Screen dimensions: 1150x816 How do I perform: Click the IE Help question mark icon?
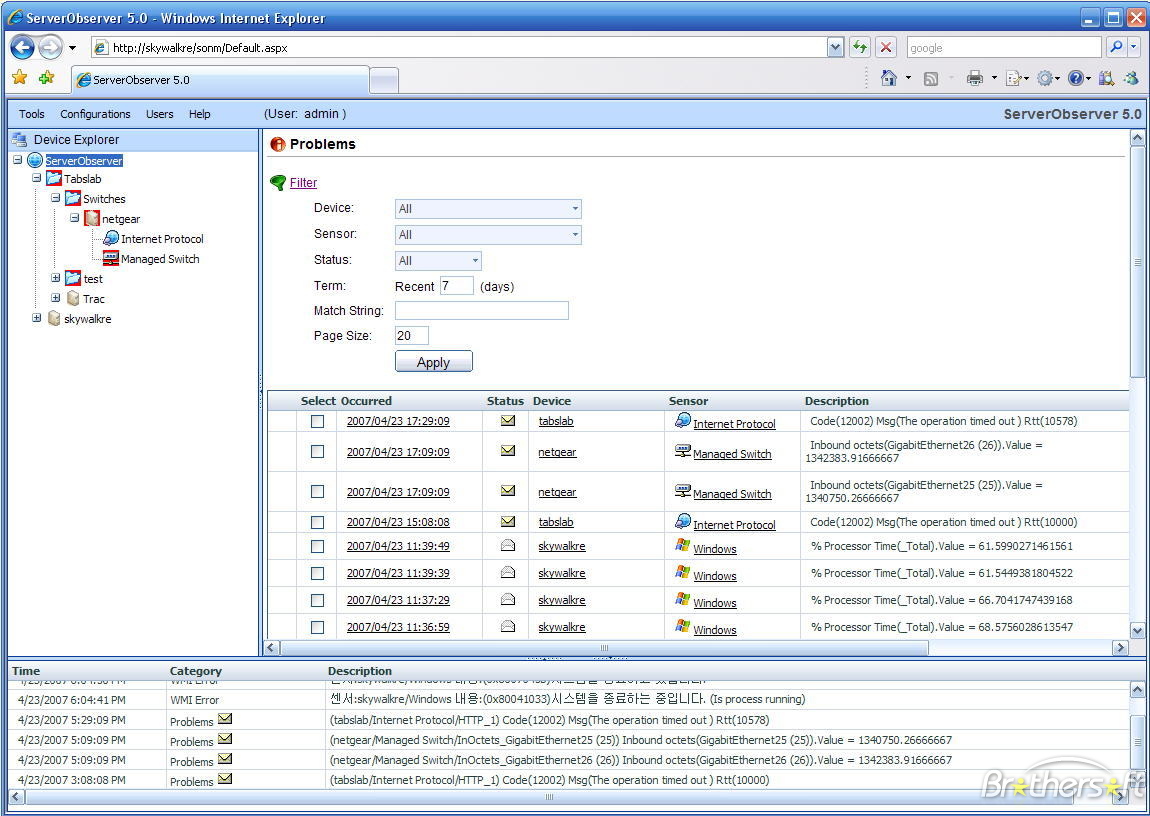[1075, 78]
